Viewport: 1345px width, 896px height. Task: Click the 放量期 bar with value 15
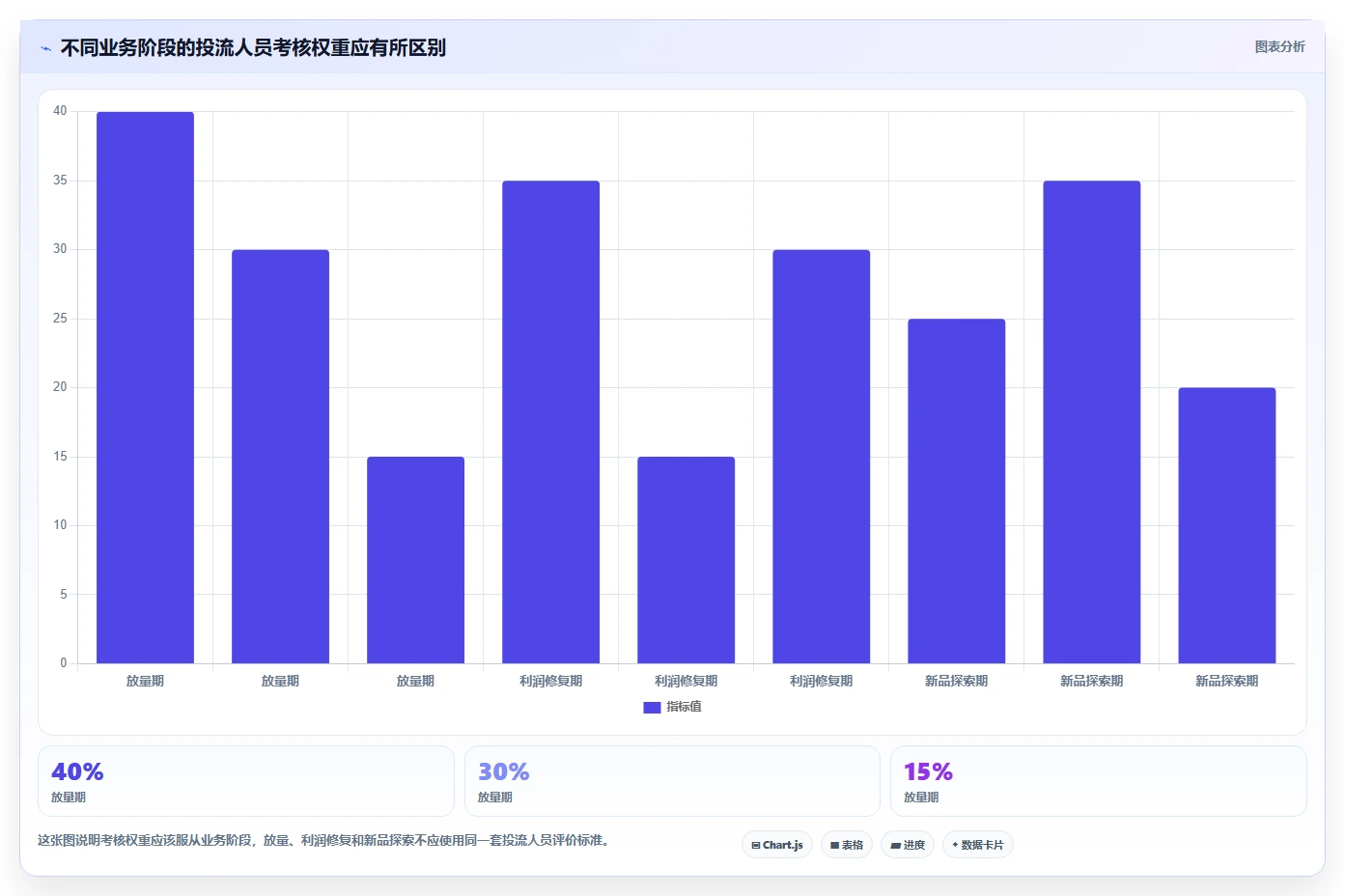(x=415, y=560)
